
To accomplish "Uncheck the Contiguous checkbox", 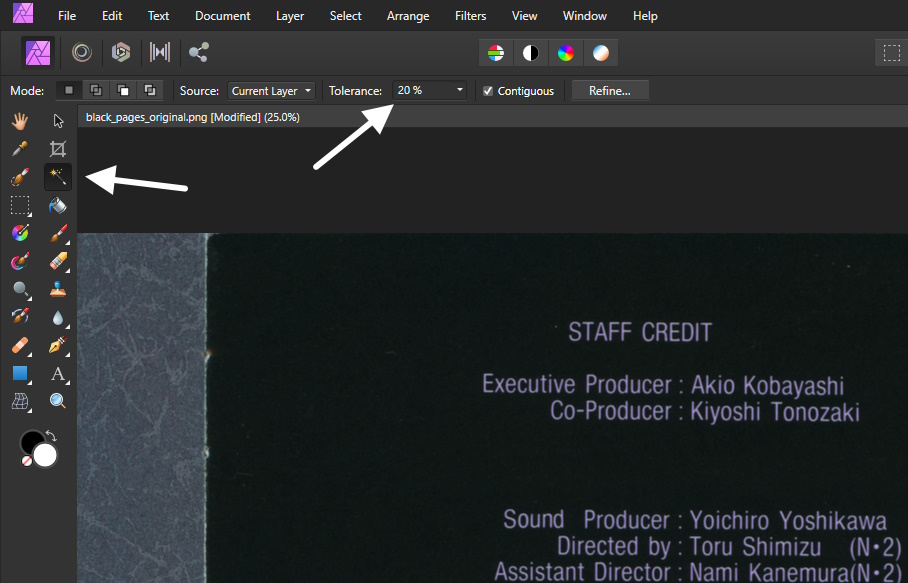I will coord(488,91).
